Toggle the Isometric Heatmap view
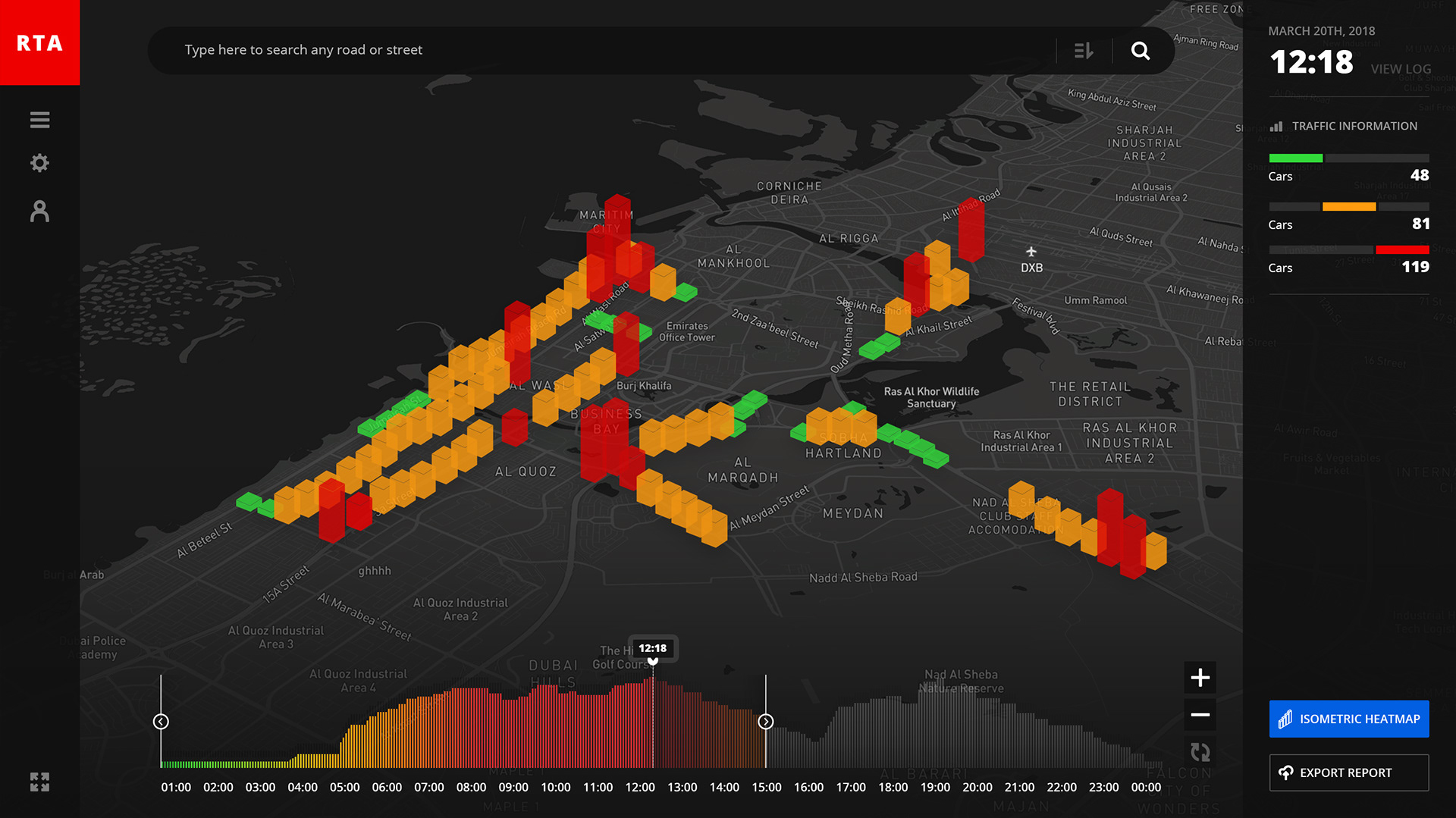 click(x=1349, y=719)
